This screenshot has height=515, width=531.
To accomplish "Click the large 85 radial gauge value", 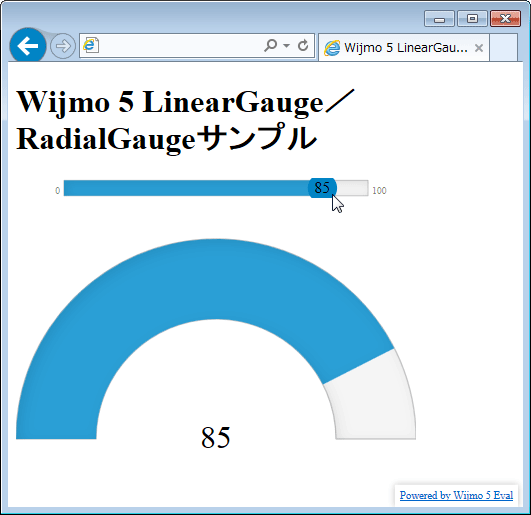I will pos(216,437).
